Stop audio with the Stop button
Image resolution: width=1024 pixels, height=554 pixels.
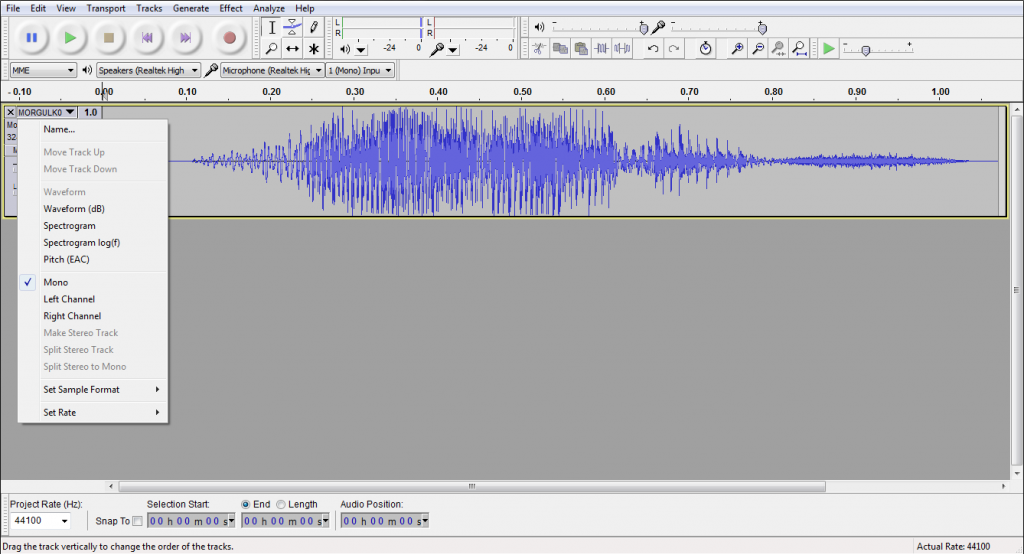[x=108, y=38]
